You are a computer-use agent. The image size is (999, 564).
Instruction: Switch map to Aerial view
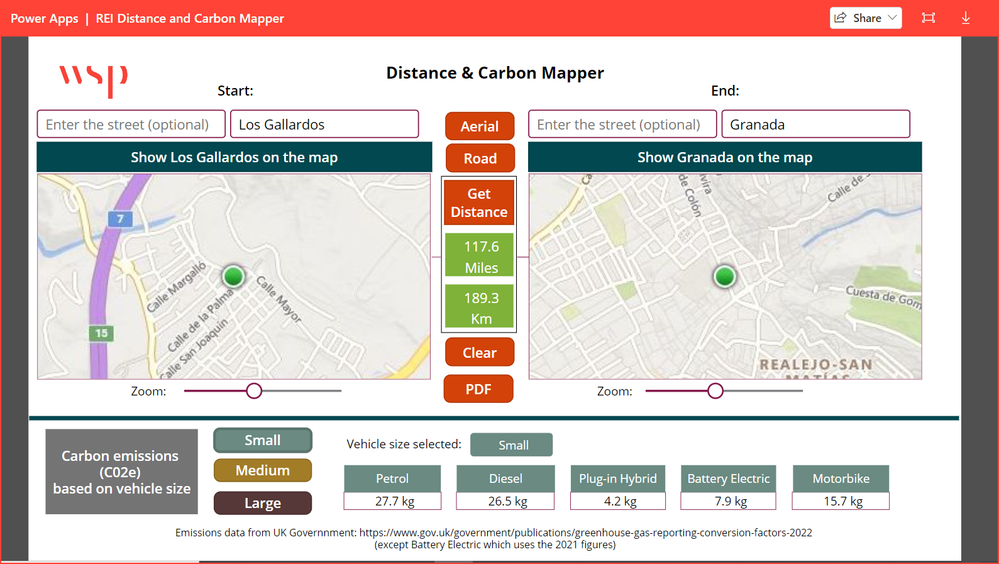[x=480, y=126]
